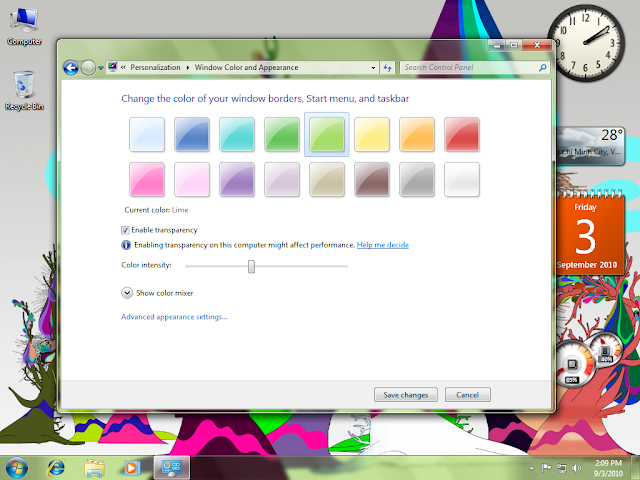Screen dimensions: 640x480
Task: Click the network tray icon
Action: tap(562, 468)
